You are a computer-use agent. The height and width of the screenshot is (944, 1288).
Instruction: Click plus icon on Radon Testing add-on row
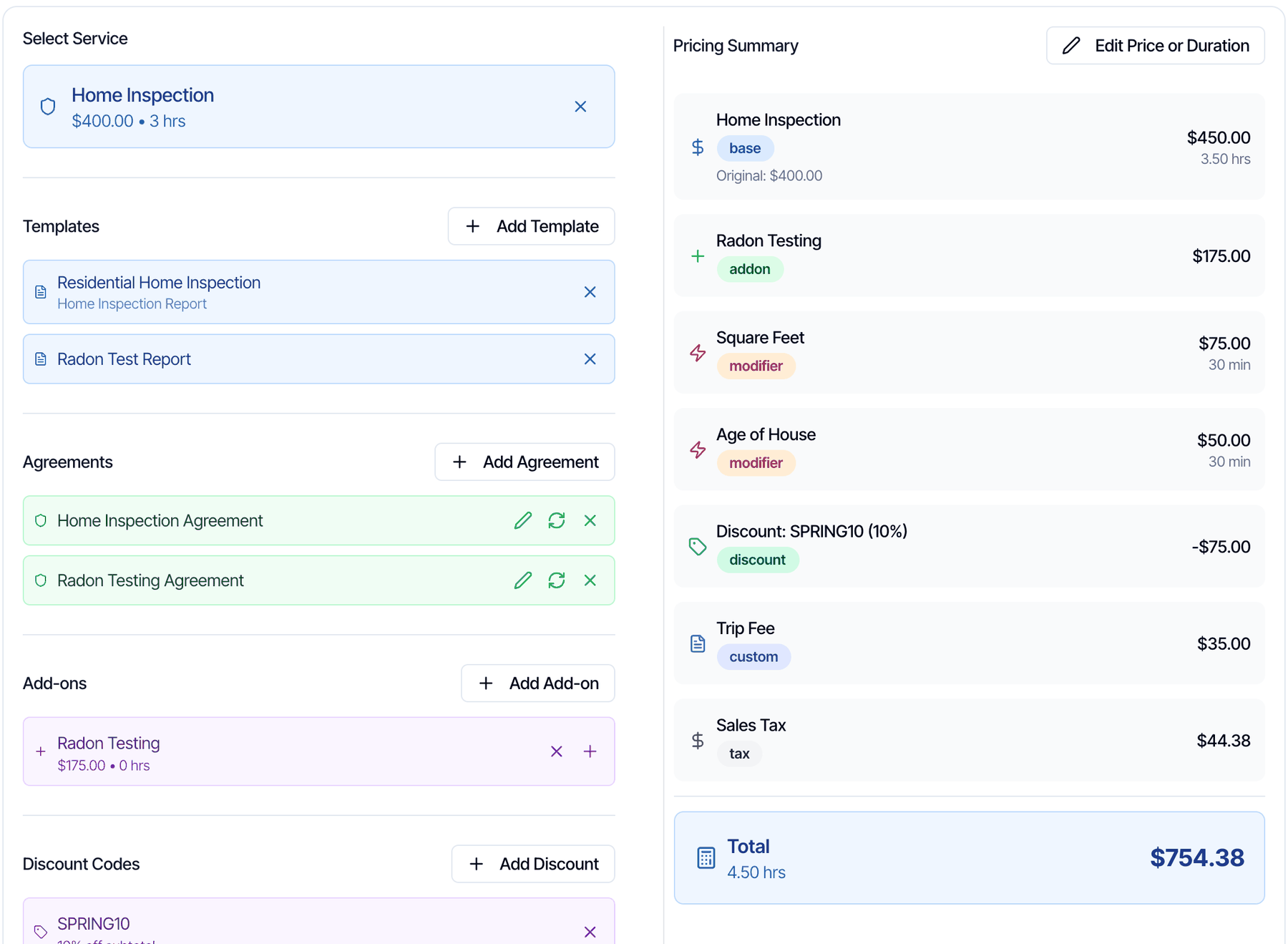click(x=590, y=751)
